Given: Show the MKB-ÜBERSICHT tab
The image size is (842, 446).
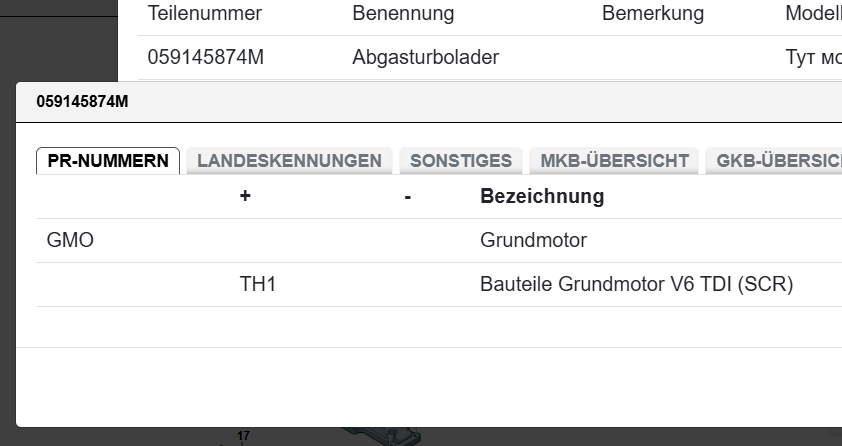Looking at the screenshot, I should point(614,161).
